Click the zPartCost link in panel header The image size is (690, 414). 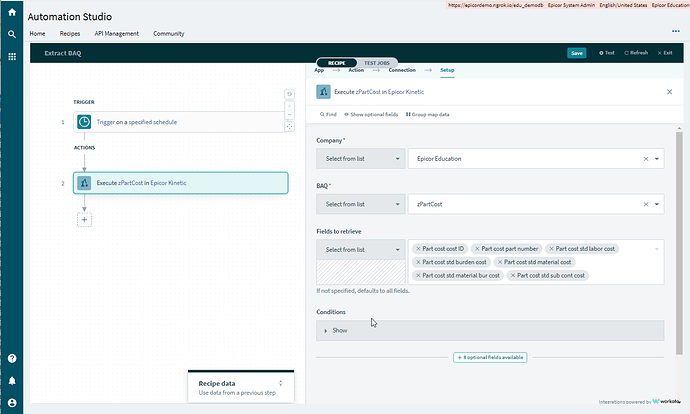point(368,92)
